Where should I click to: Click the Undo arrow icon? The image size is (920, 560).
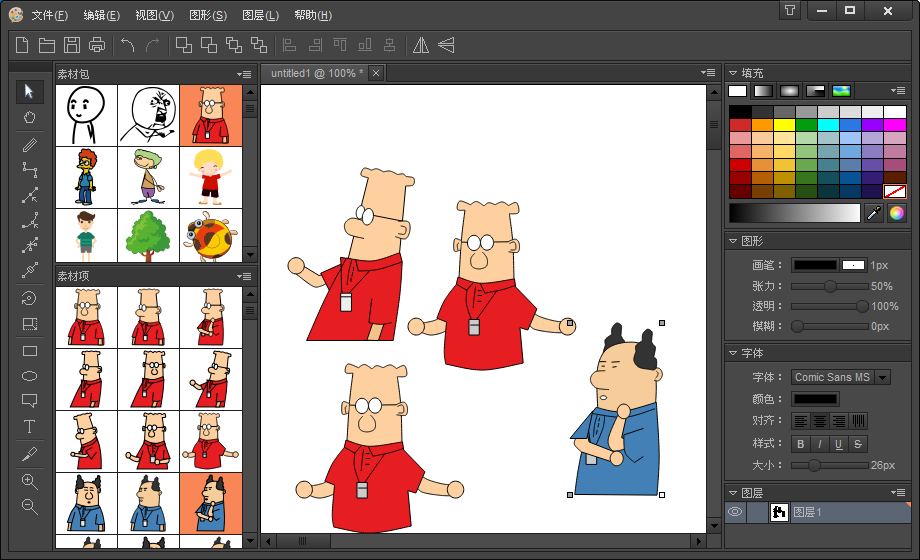pyautogui.click(x=127, y=45)
